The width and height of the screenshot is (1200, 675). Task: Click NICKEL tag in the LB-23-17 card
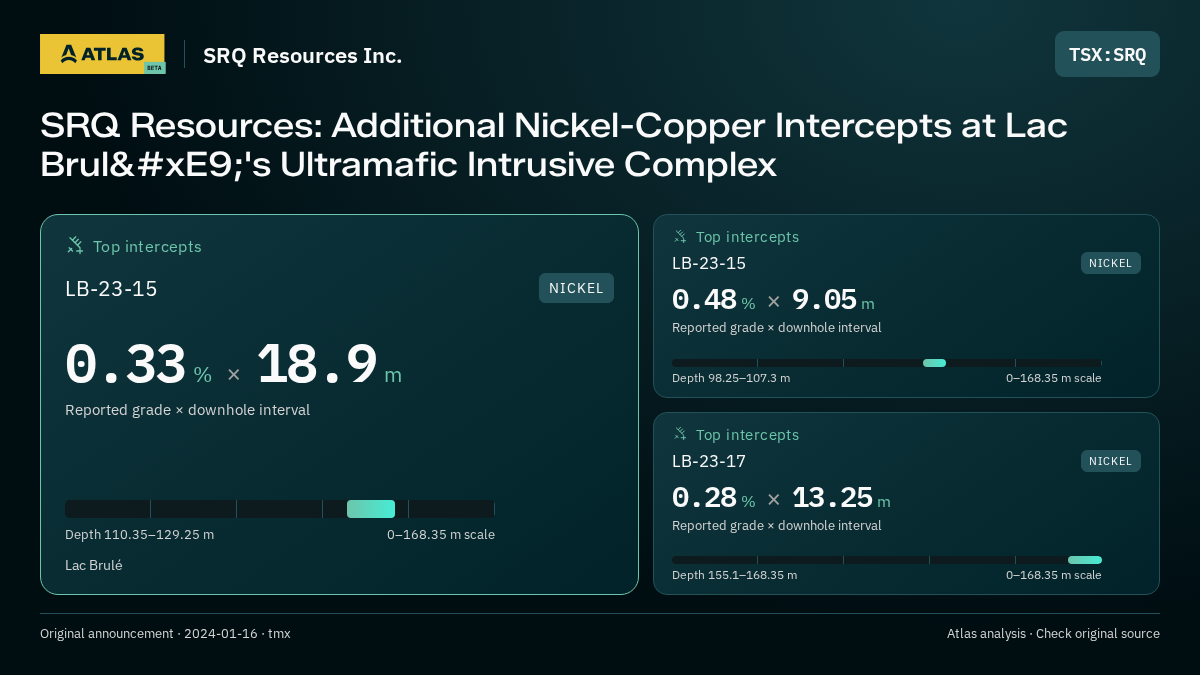pyautogui.click(x=1110, y=461)
